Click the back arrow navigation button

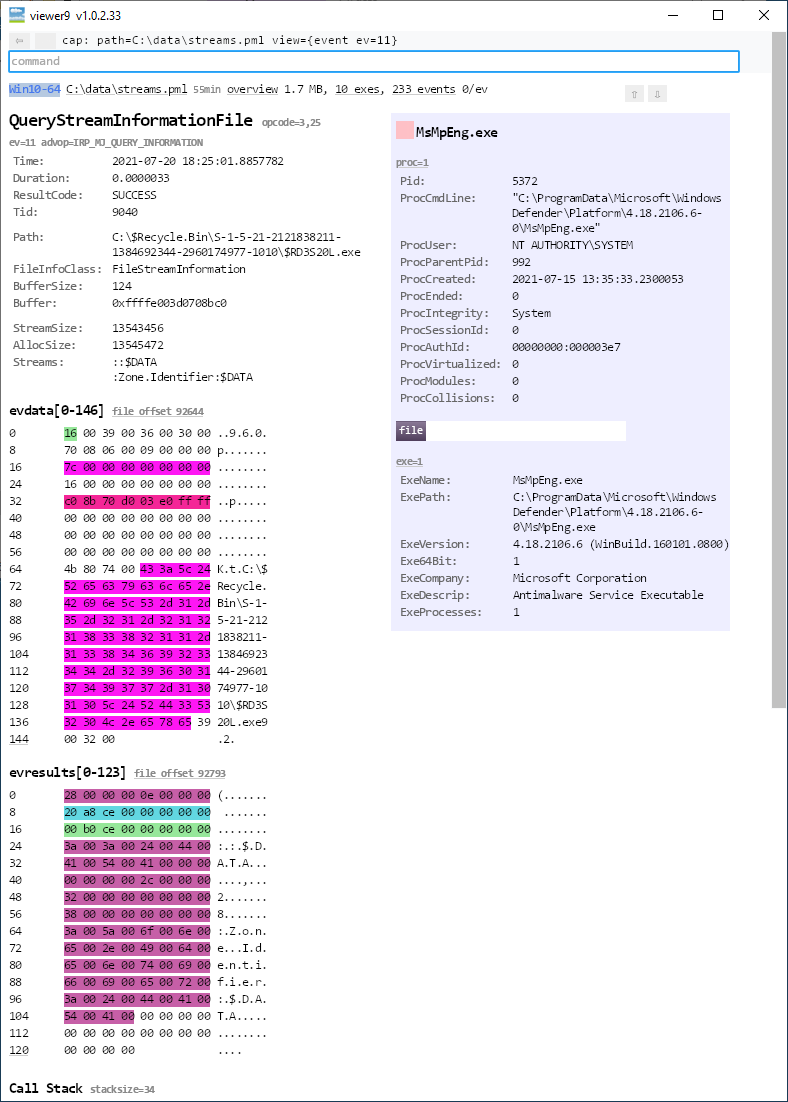tap(20, 40)
